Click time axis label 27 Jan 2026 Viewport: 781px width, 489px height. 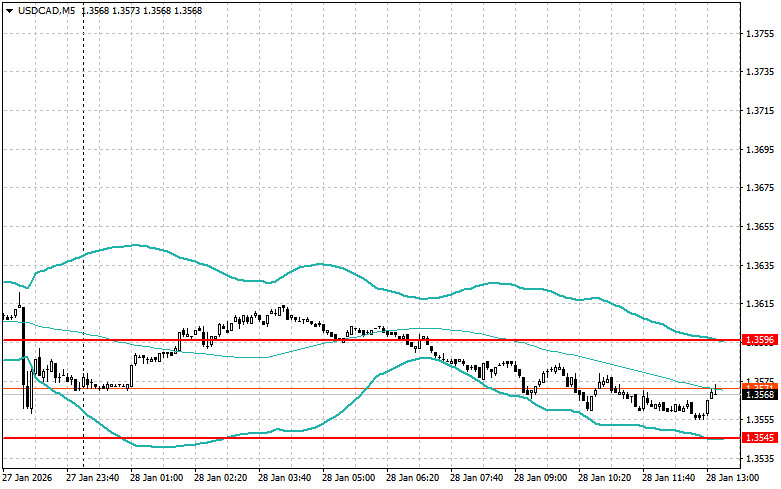[27, 478]
